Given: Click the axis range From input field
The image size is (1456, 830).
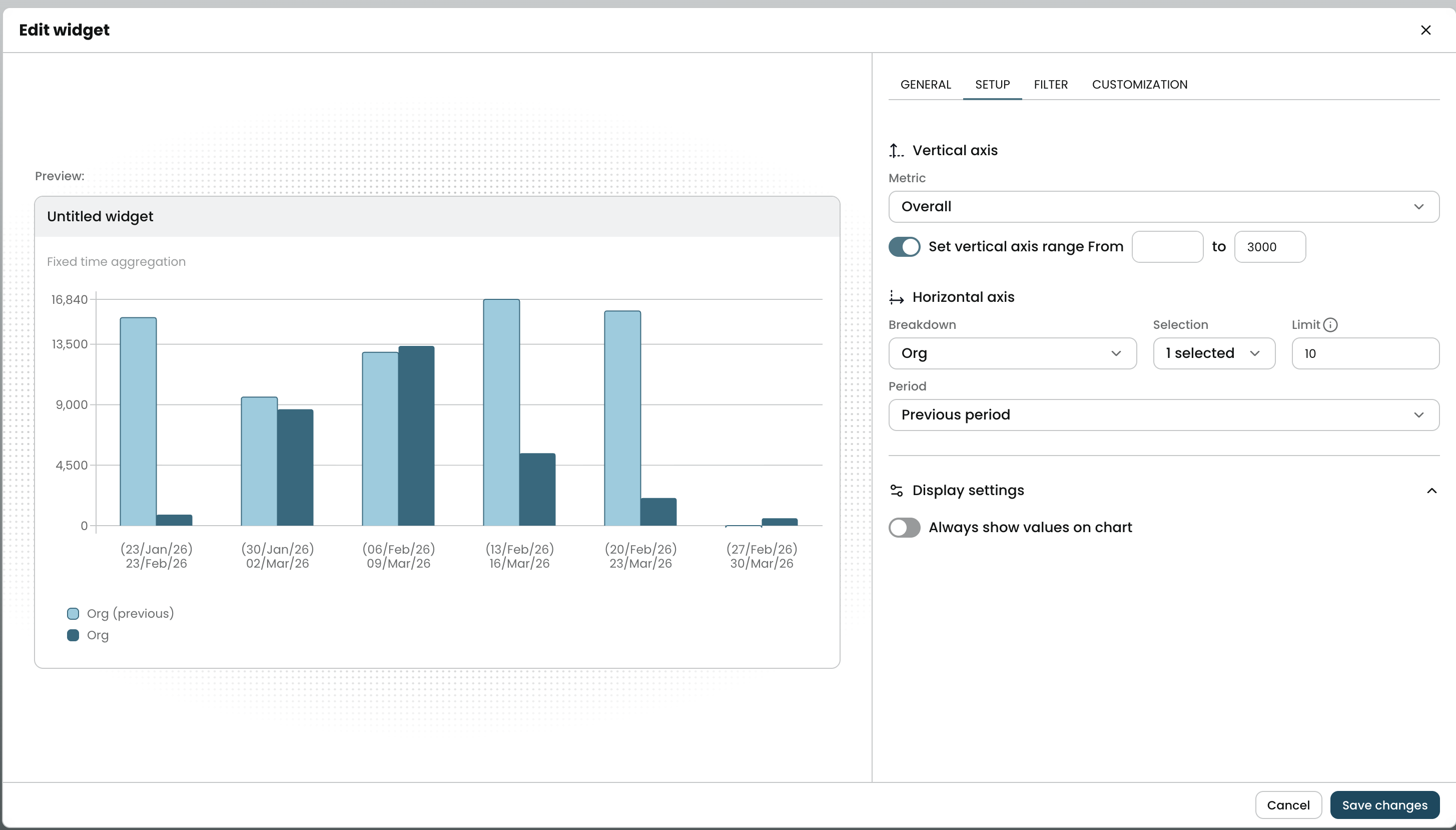Looking at the screenshot, I should (x=1167, y=247).
